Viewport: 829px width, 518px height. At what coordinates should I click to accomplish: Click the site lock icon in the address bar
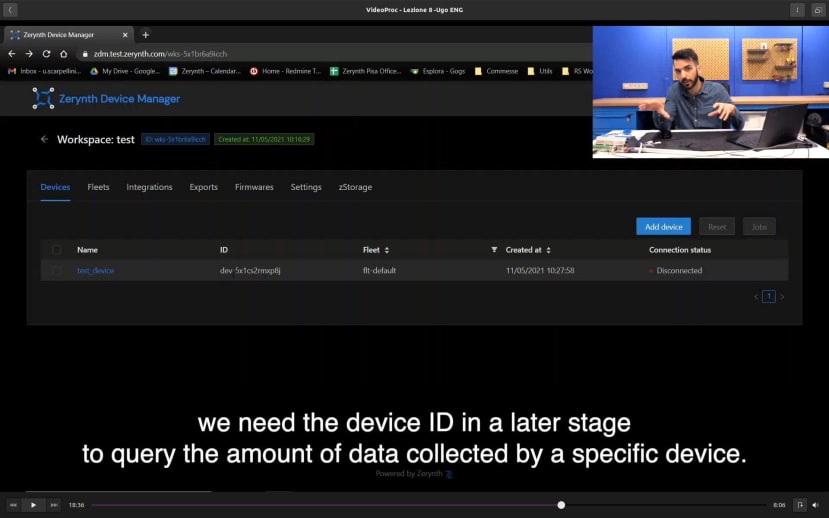(x=85, y=53)
